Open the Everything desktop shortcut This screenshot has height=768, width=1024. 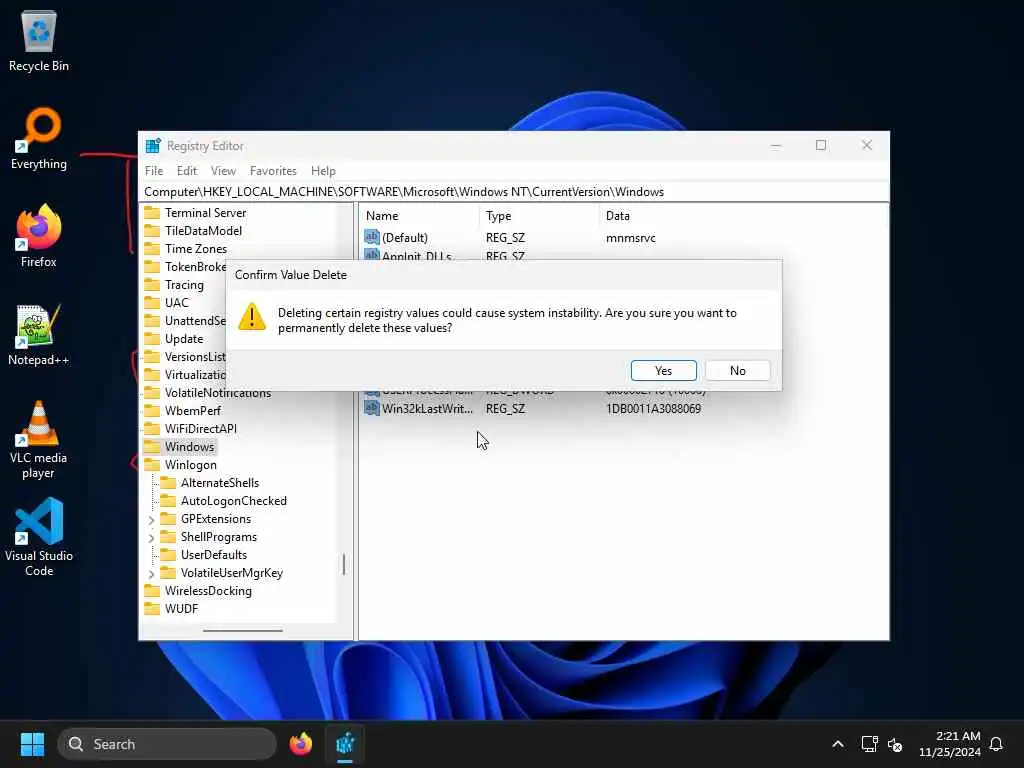pyautogui.click(x=39, y=139)
